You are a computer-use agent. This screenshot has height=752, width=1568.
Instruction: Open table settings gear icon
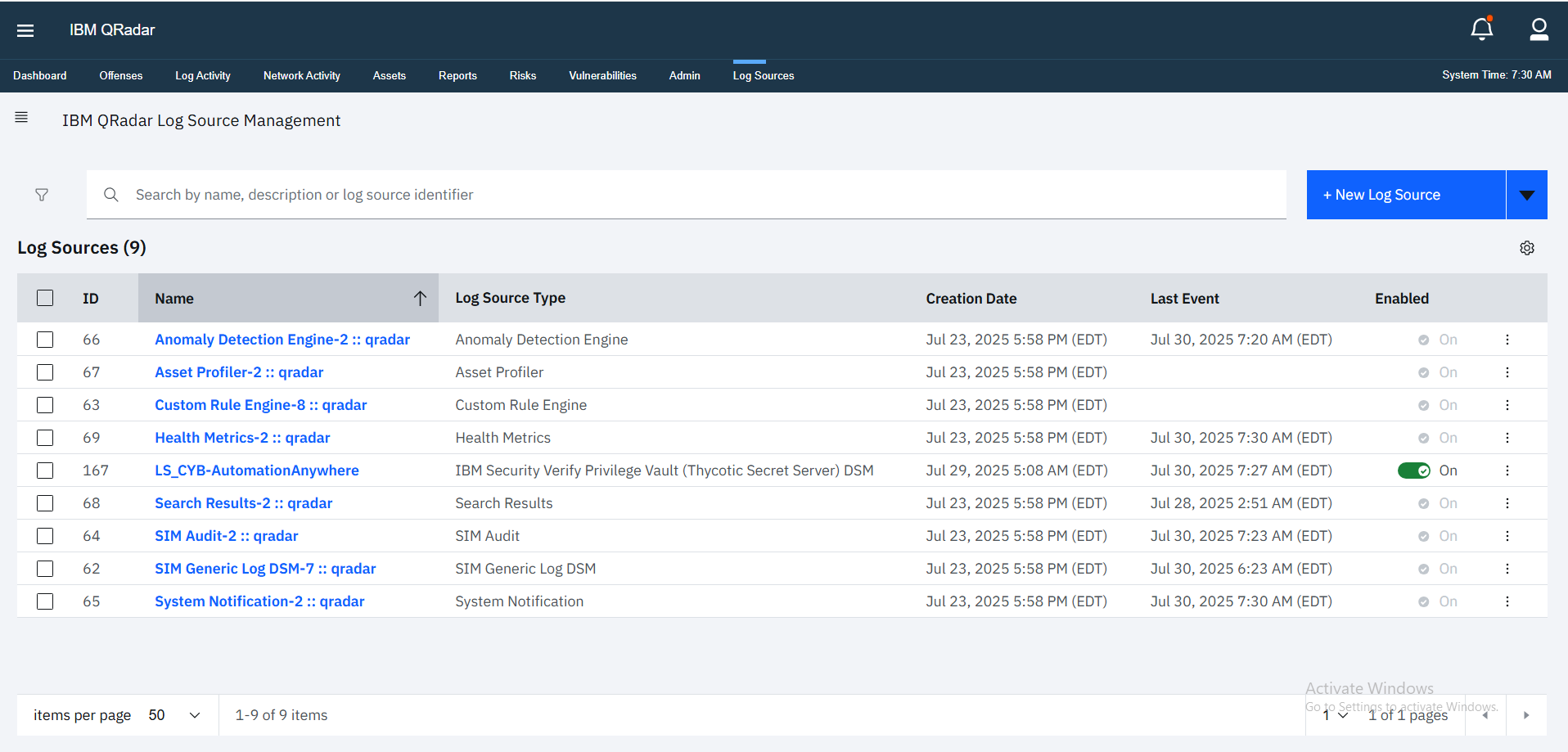(x=1526, y=248)
